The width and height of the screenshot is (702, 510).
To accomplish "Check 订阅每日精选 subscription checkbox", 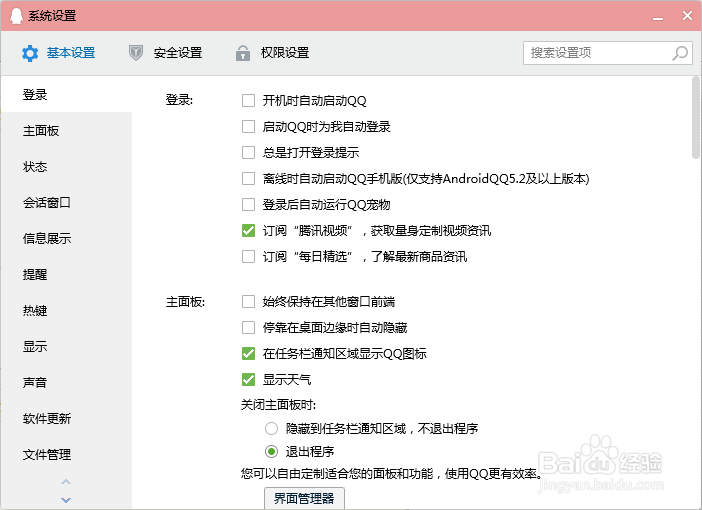I will click(x=248, y=257).
